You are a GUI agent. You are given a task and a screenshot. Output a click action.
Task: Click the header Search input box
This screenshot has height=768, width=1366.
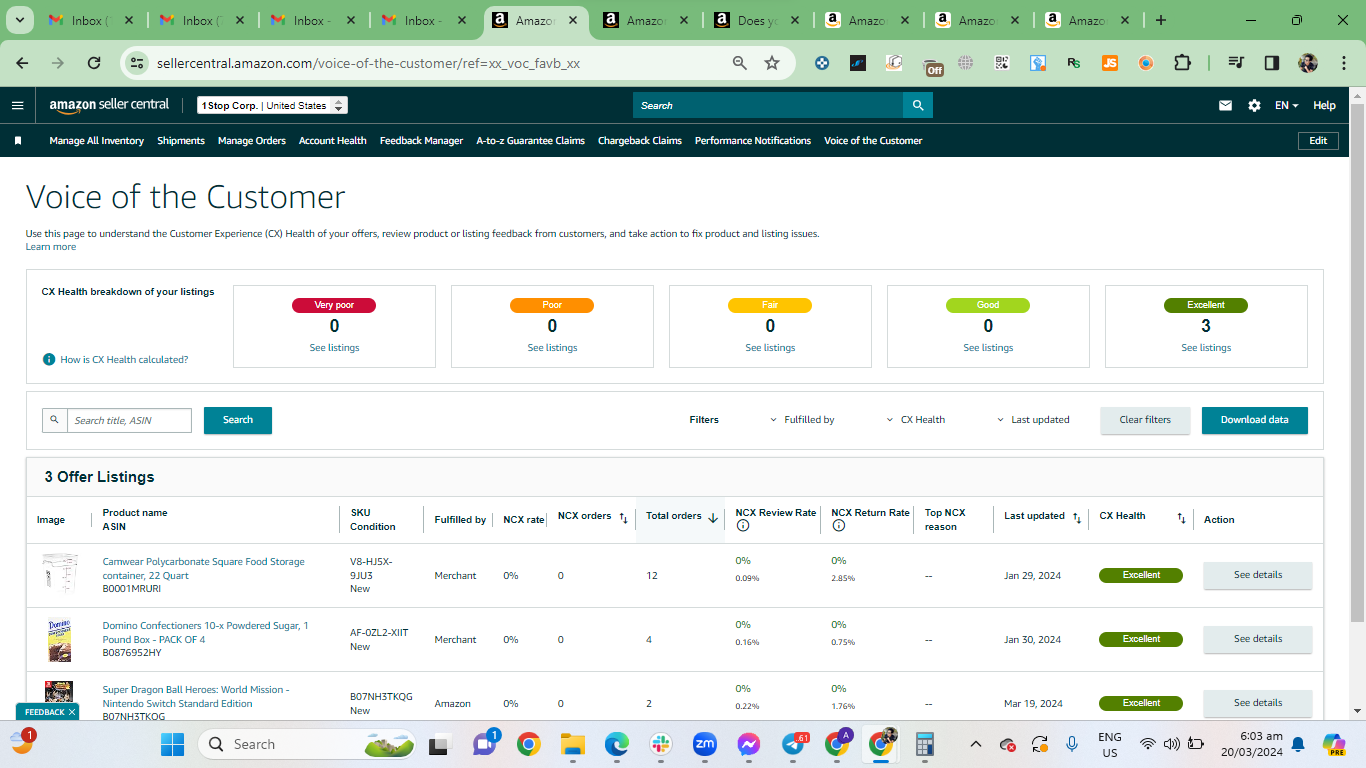tap(768, 105)
